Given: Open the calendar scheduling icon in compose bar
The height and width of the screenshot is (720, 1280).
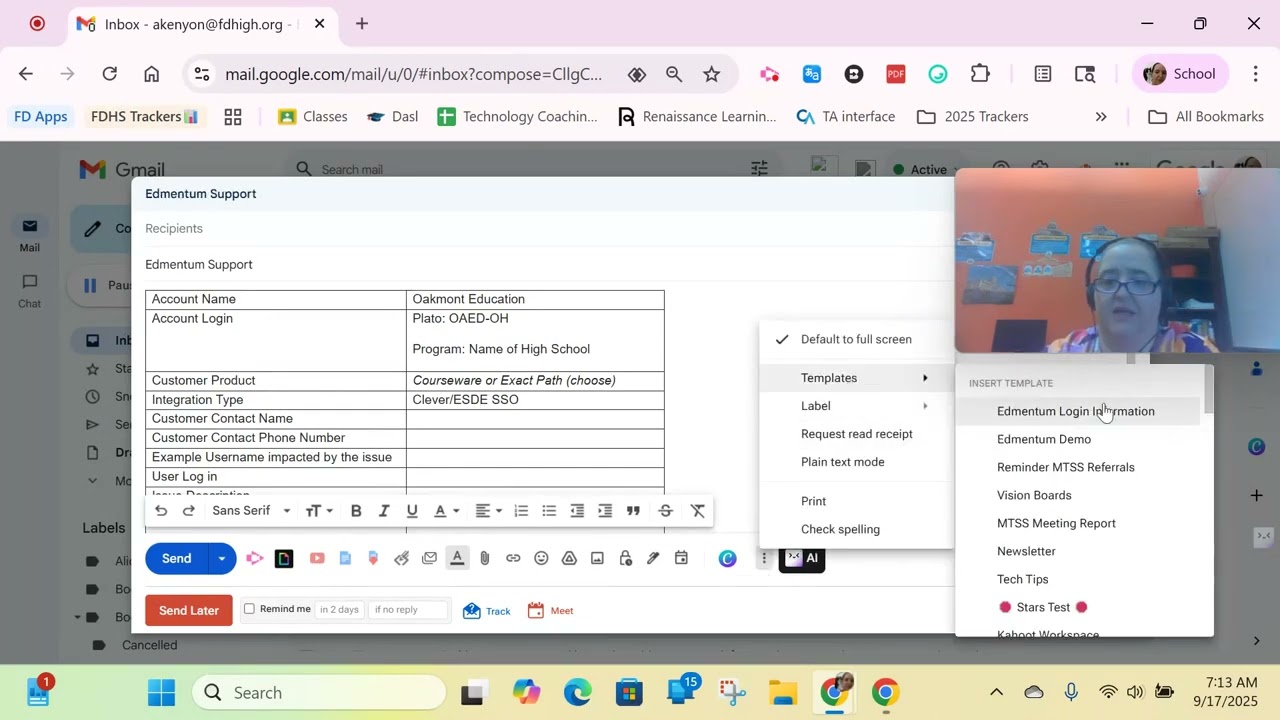Looking at the screenshot, I should click(x=681, y=558).
